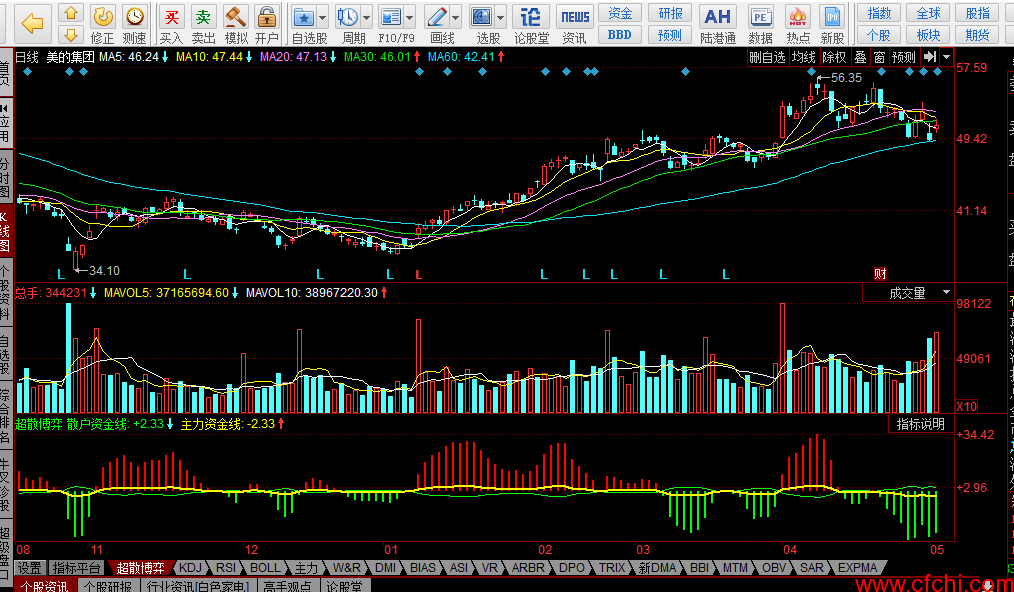
Task: Open the 论股堂 forum icon
Action: [x=532, y=18]
